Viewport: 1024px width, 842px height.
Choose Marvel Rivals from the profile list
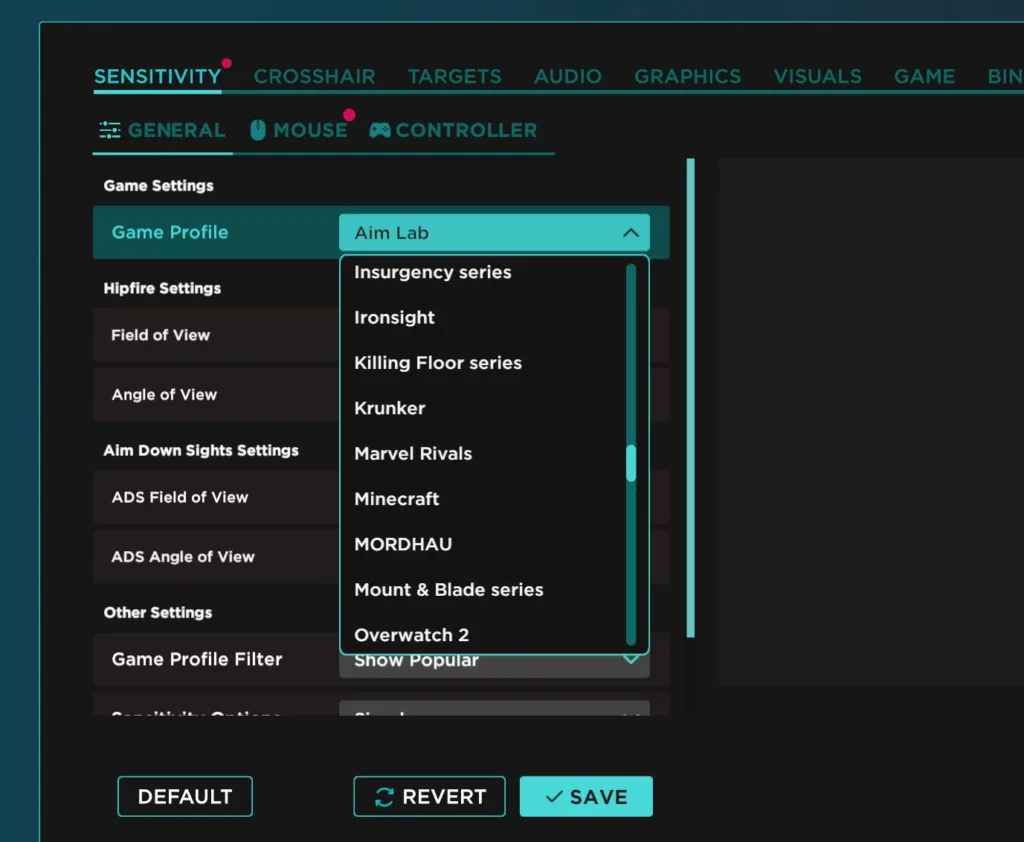(413, 454)
